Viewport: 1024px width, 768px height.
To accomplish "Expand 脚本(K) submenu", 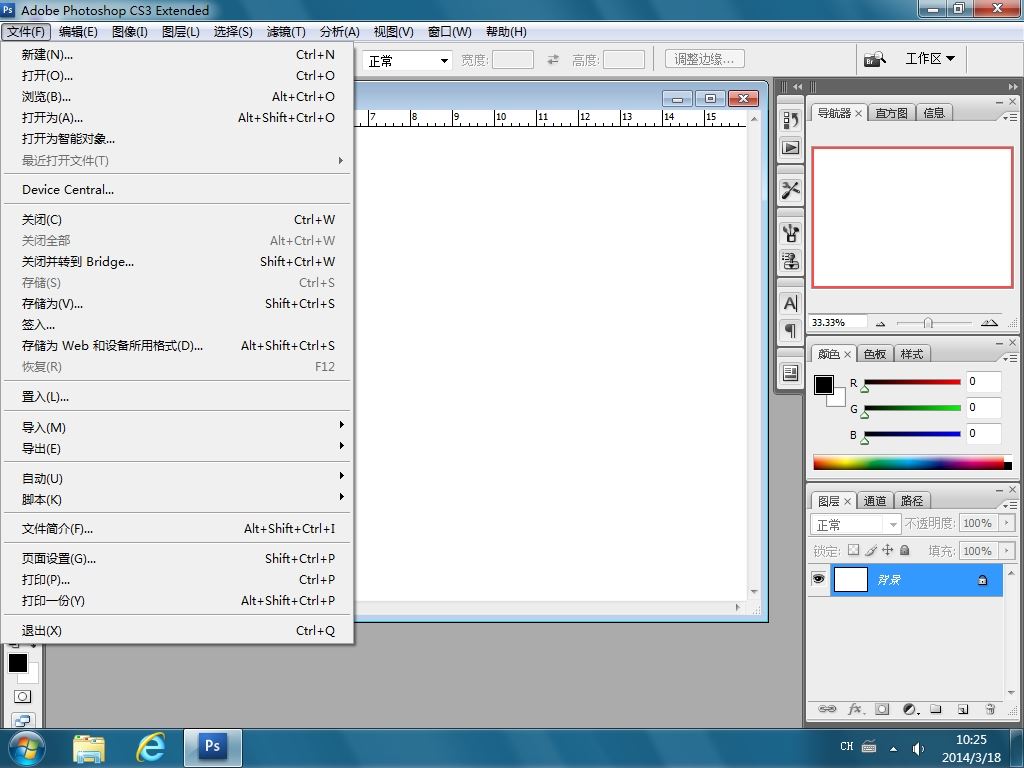I will point(177,499).
